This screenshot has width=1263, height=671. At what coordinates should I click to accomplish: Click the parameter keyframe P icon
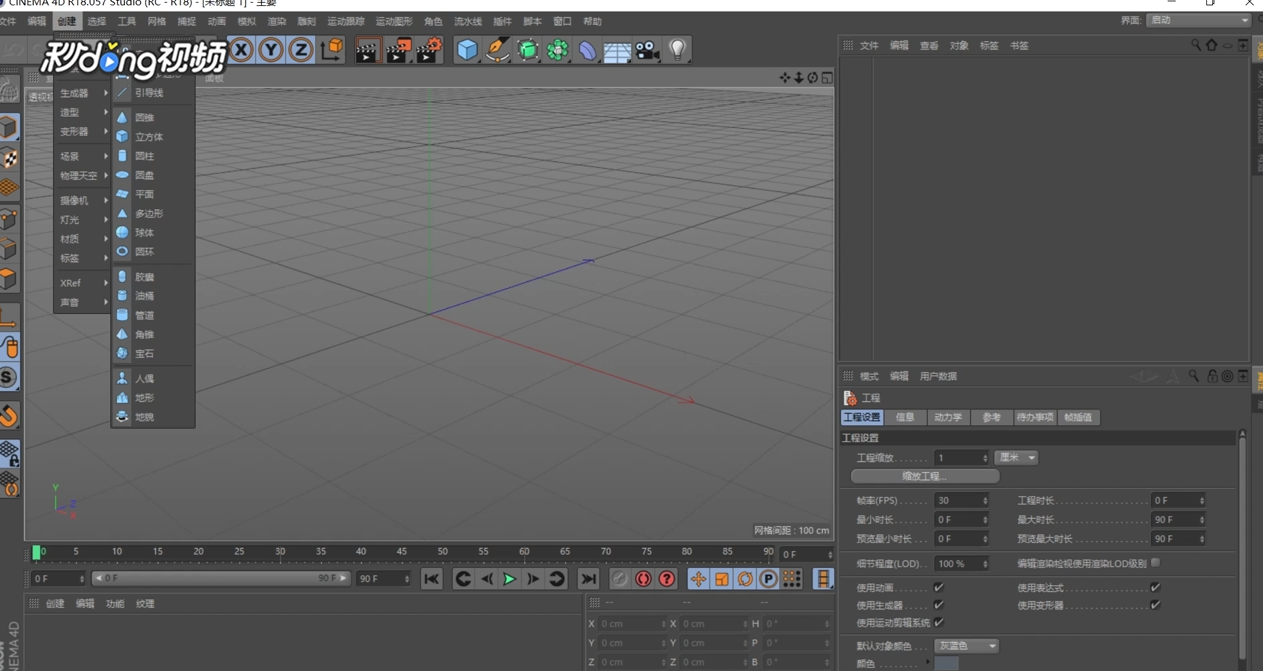coord(768,579)
